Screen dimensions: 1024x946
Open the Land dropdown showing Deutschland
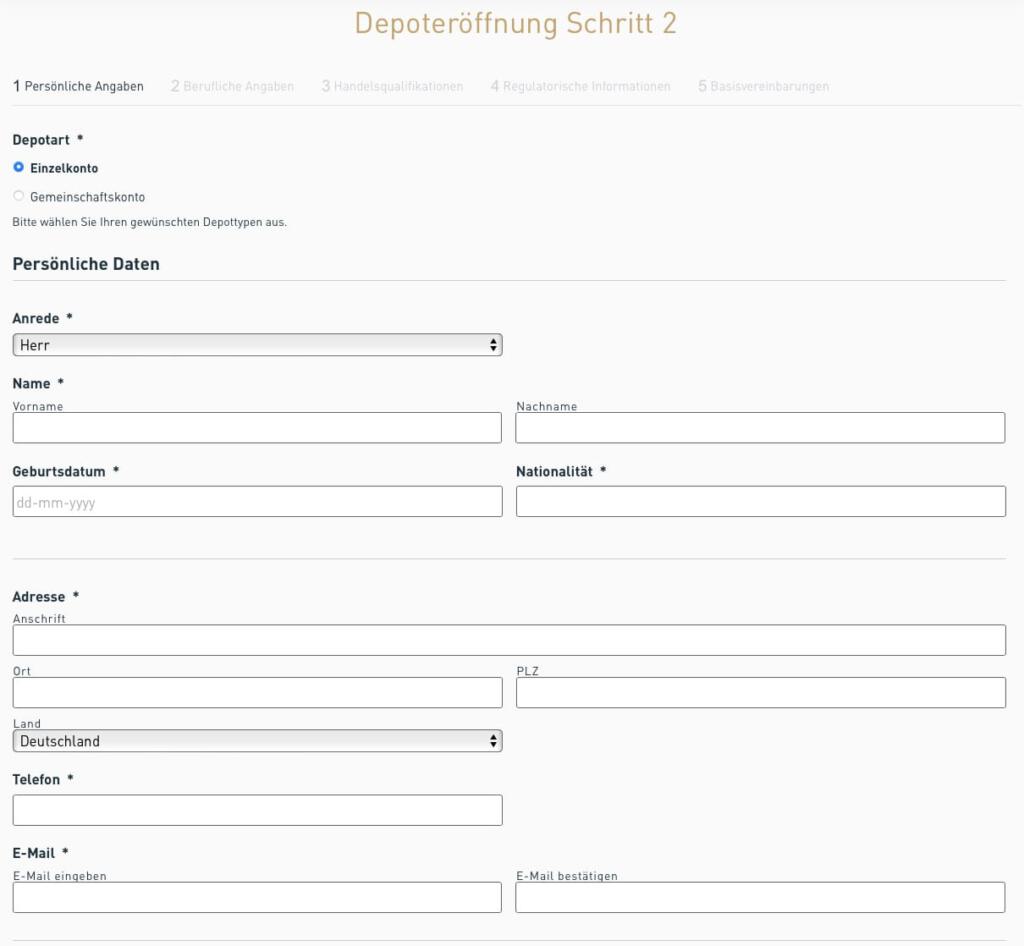coord(256,741)
